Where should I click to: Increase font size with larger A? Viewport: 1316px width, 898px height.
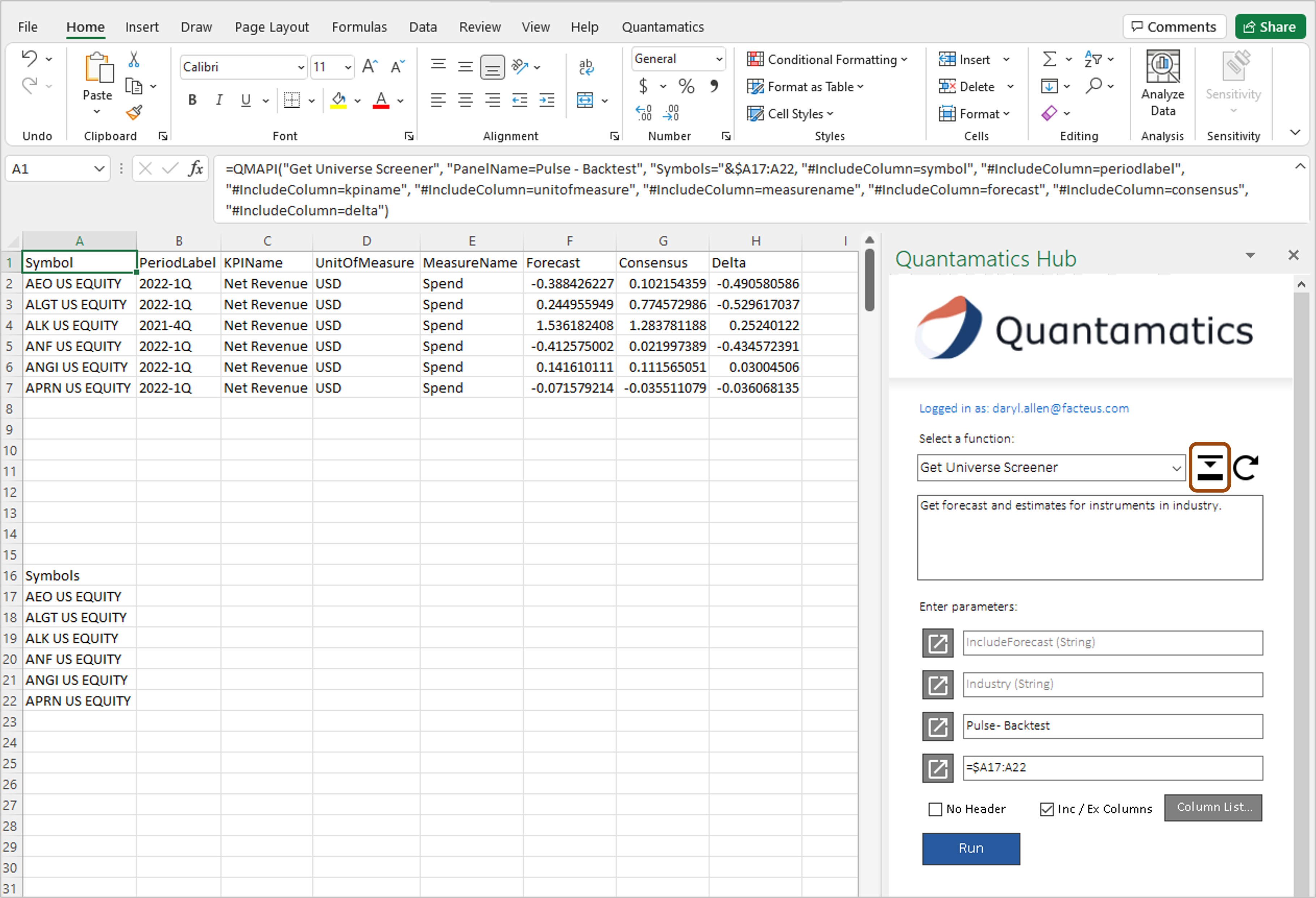point(370,67)
